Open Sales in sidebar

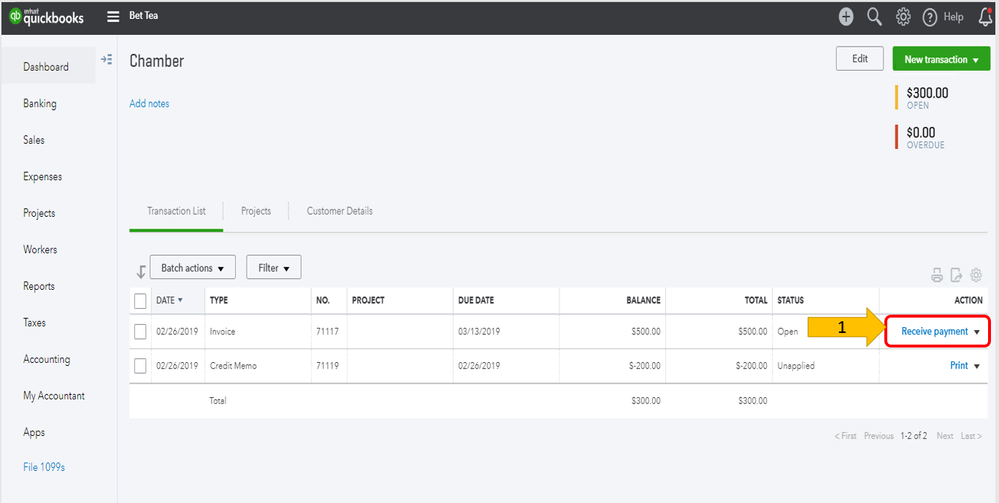pyautogui.click(x=34, y=140)
